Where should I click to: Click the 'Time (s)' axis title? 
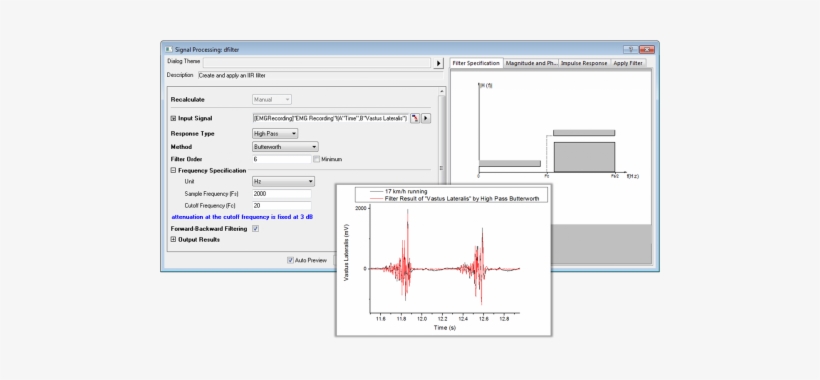445,328
